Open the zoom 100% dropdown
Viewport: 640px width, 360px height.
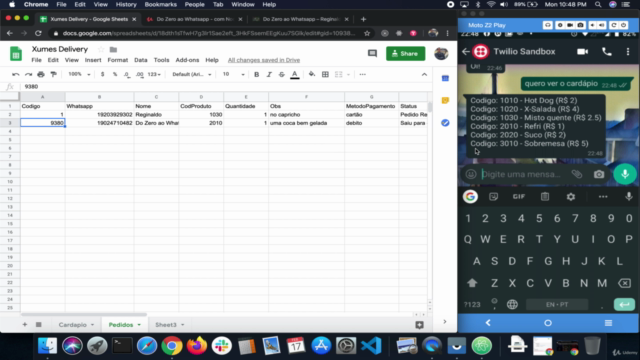[x=79, y=74]
